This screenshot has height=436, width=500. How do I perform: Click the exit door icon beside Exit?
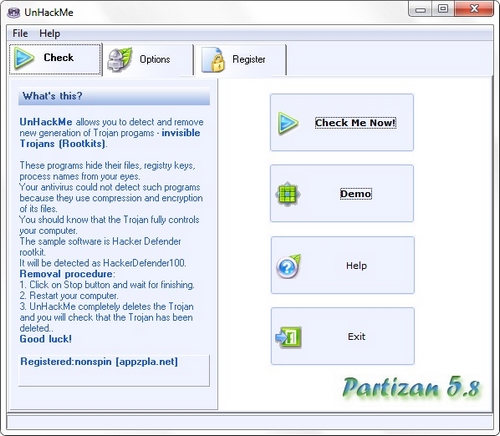288,337
